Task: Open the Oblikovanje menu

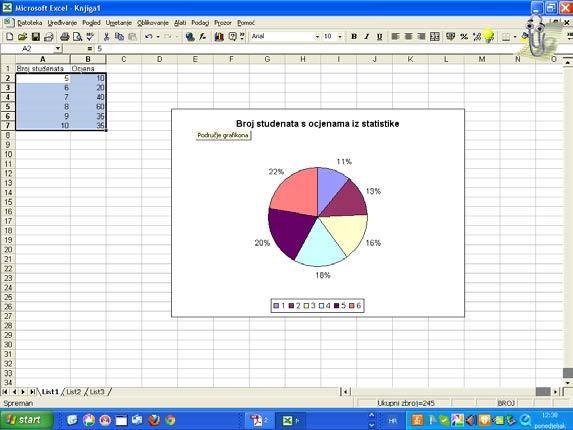Action: point(153,23)
